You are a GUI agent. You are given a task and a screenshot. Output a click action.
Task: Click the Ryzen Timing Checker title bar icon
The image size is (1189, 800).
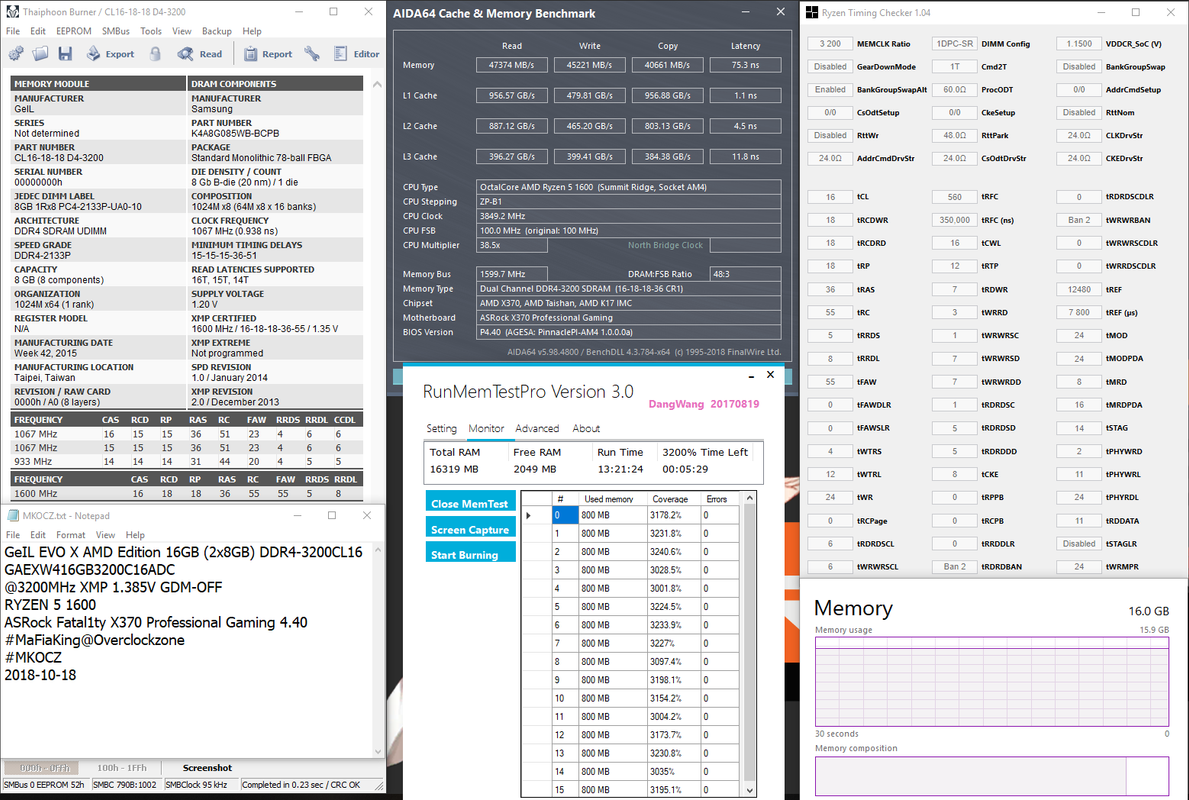click(x=812, y=12)
